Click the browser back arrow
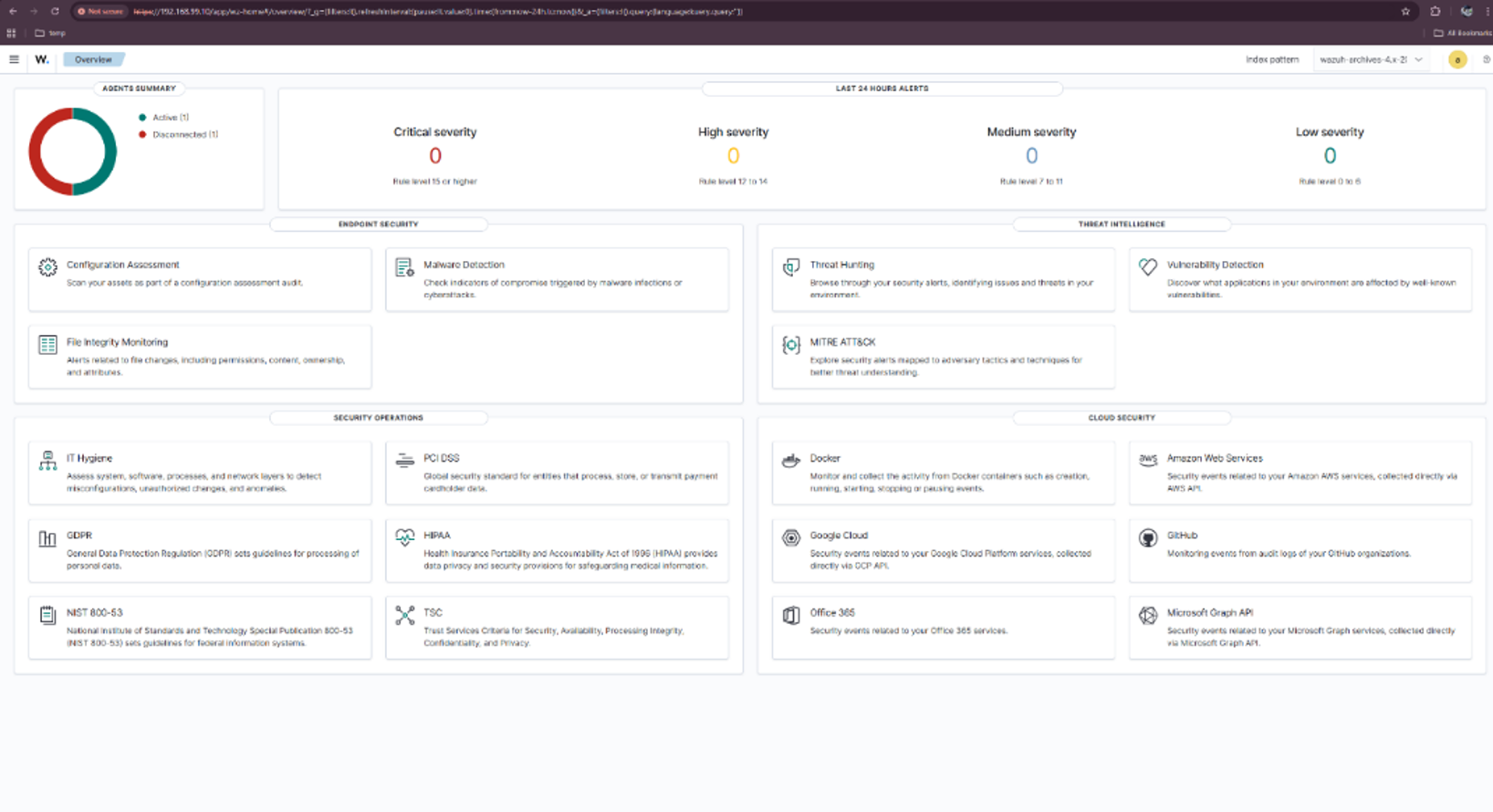The width and height of the screenshot is (1493, 812). (x=13, y=11)
